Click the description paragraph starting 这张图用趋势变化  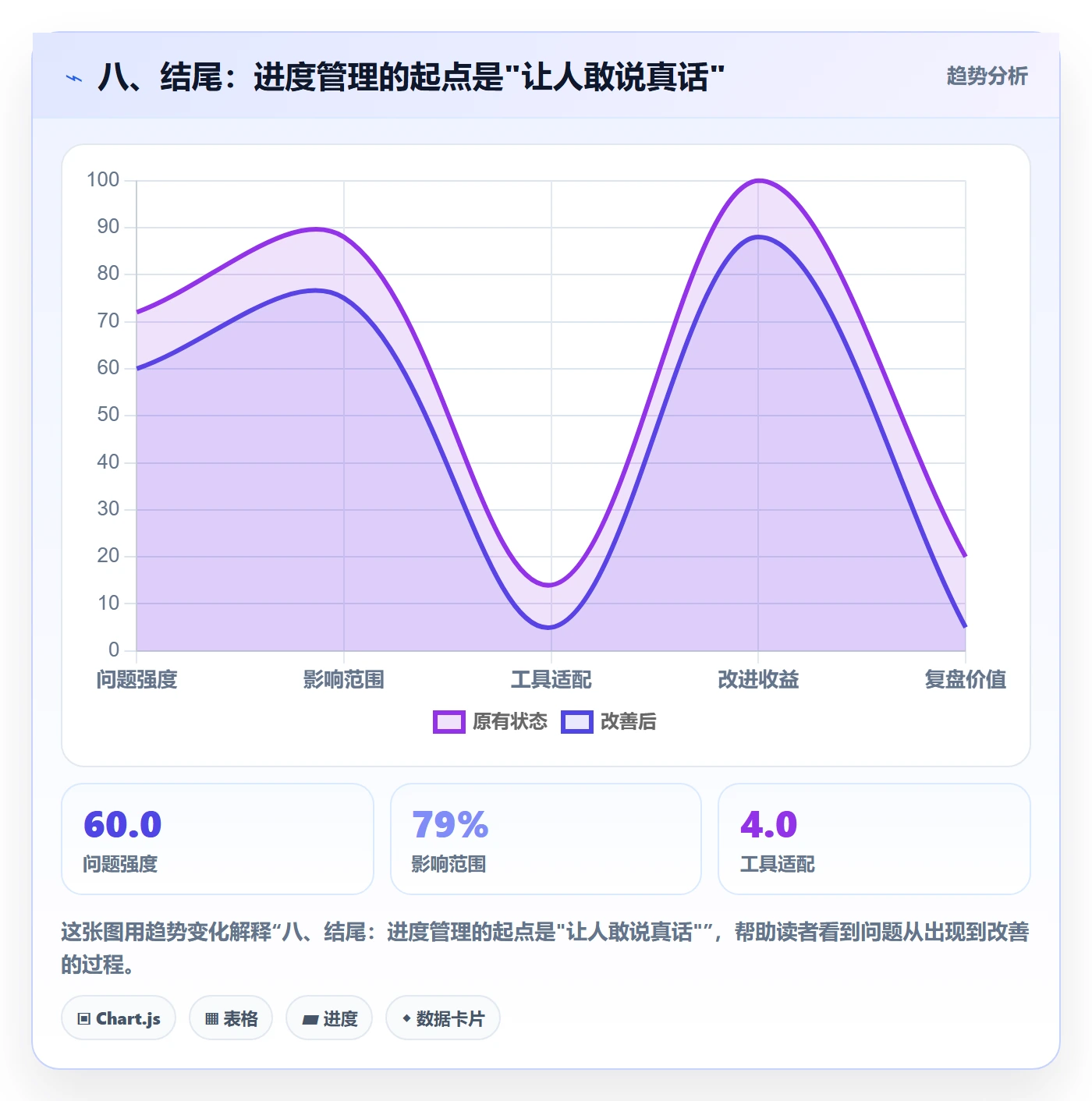tap(545, 947)
